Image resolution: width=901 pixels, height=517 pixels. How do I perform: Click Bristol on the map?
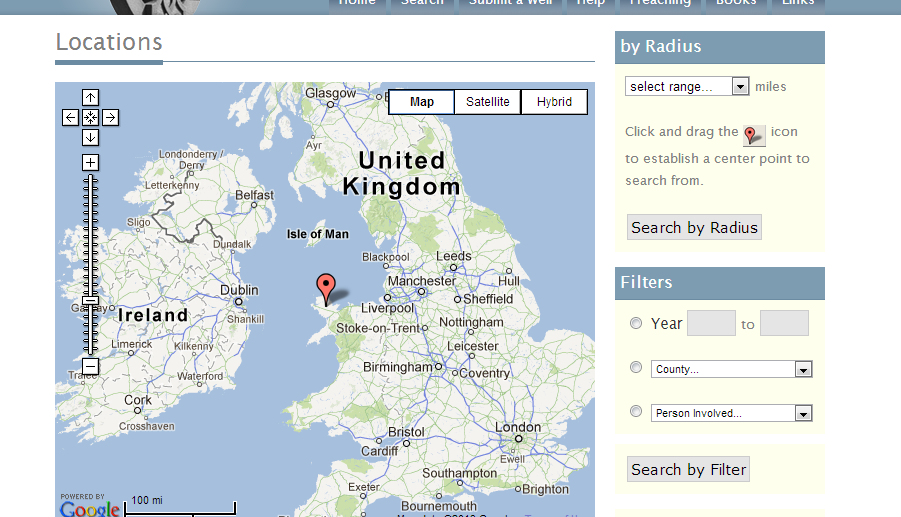(x=406, y=432)
